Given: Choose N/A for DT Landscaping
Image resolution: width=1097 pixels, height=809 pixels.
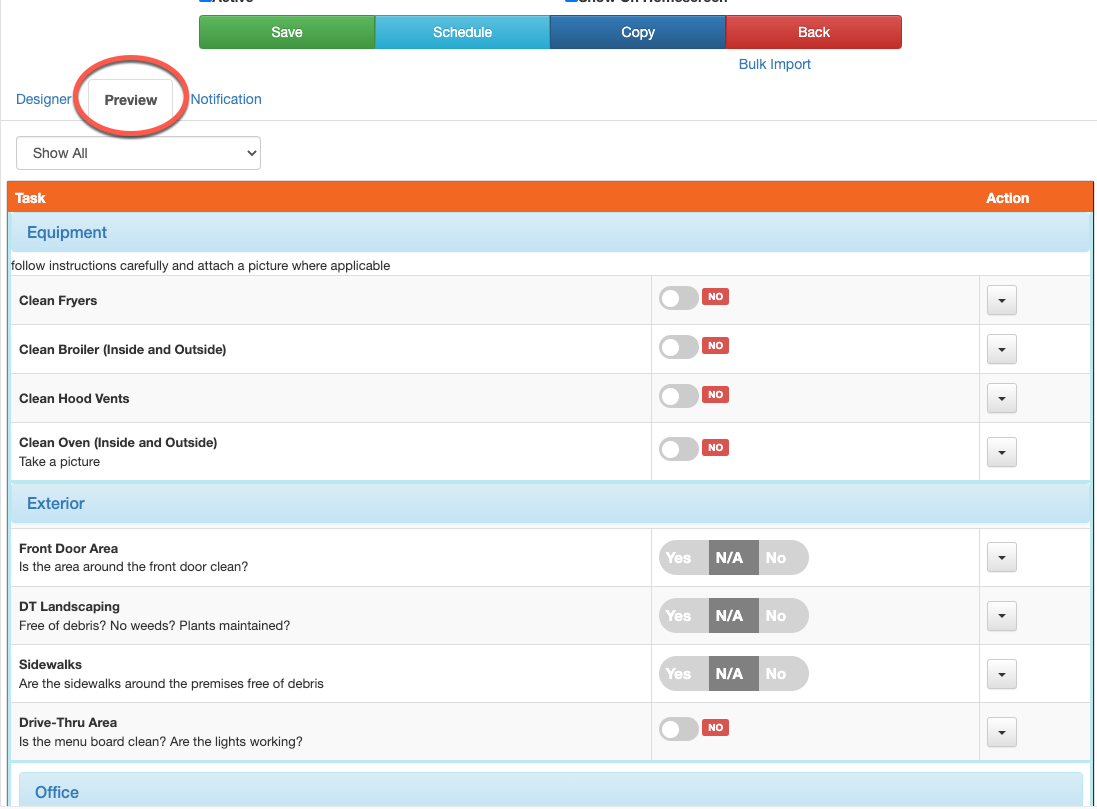Looking at the screenshot, I should (730, 616).
